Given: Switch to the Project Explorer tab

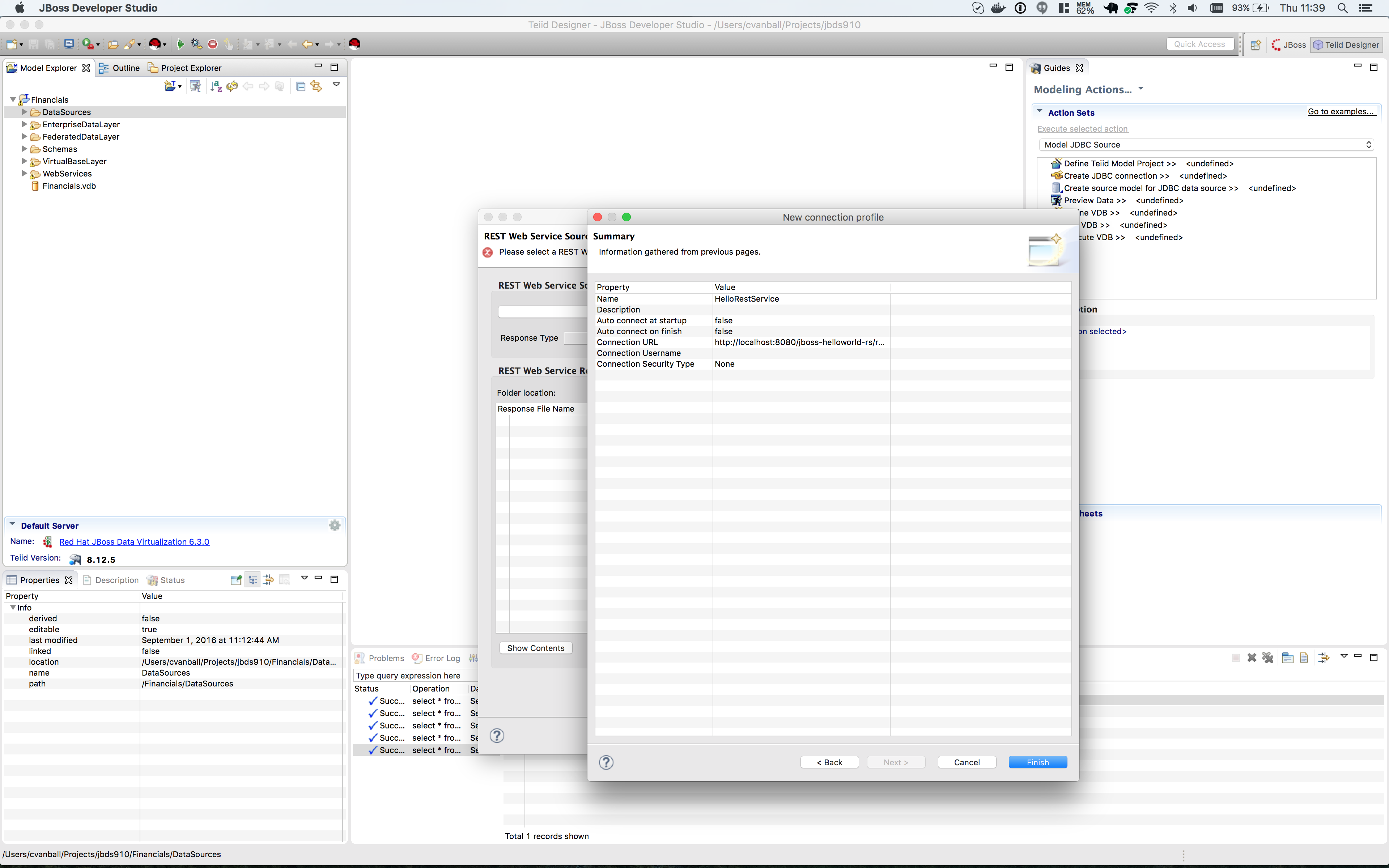Looking at the screenshot, I should (190, 67).
